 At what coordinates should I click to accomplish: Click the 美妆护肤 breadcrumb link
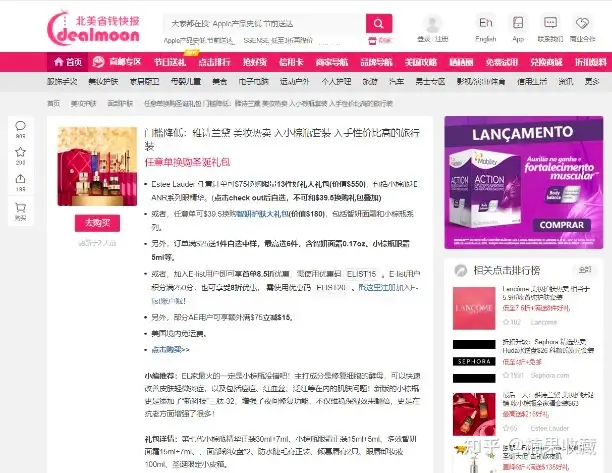(x=83, y=103)
